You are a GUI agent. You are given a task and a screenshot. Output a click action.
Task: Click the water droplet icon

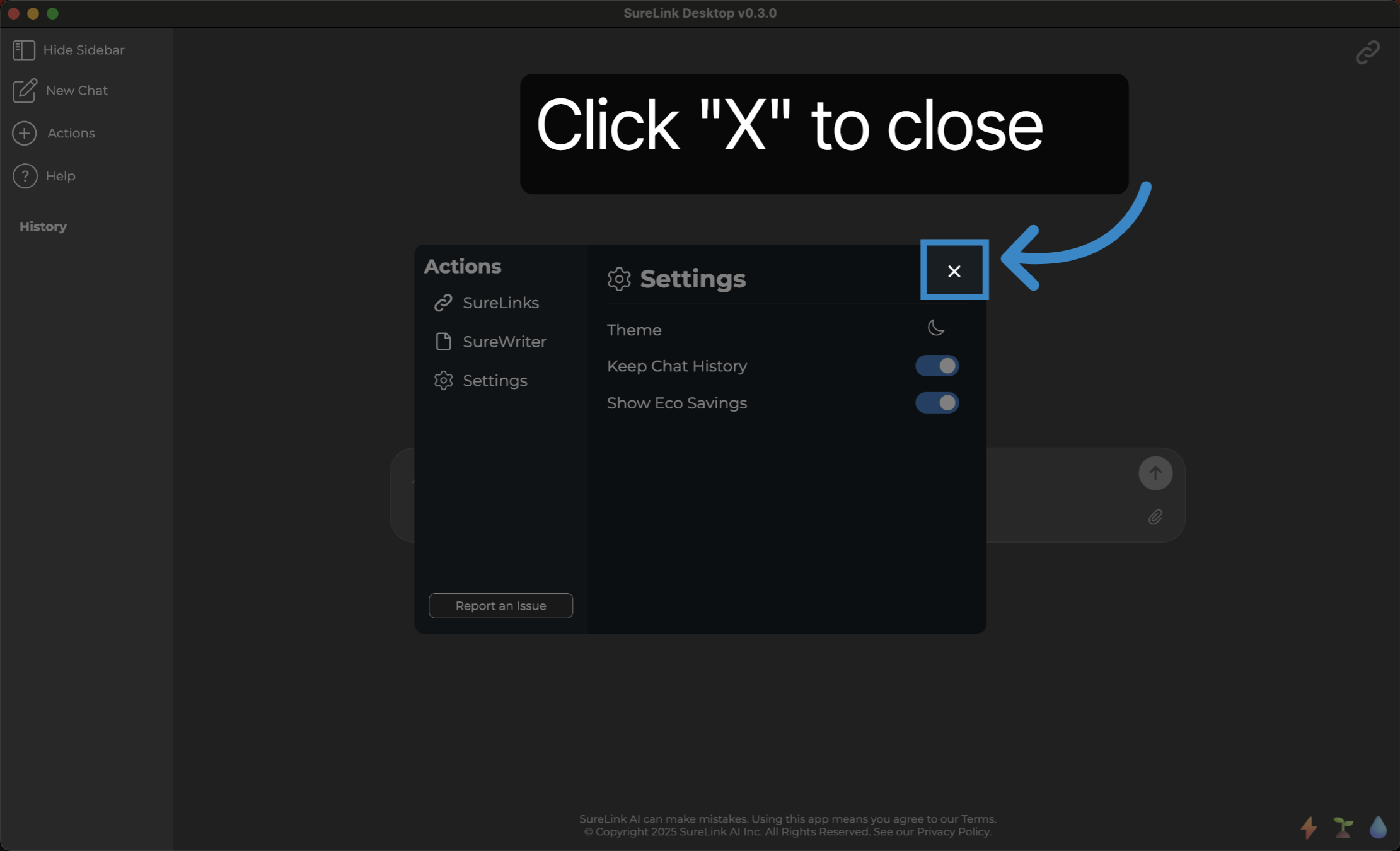[1378, 827]
